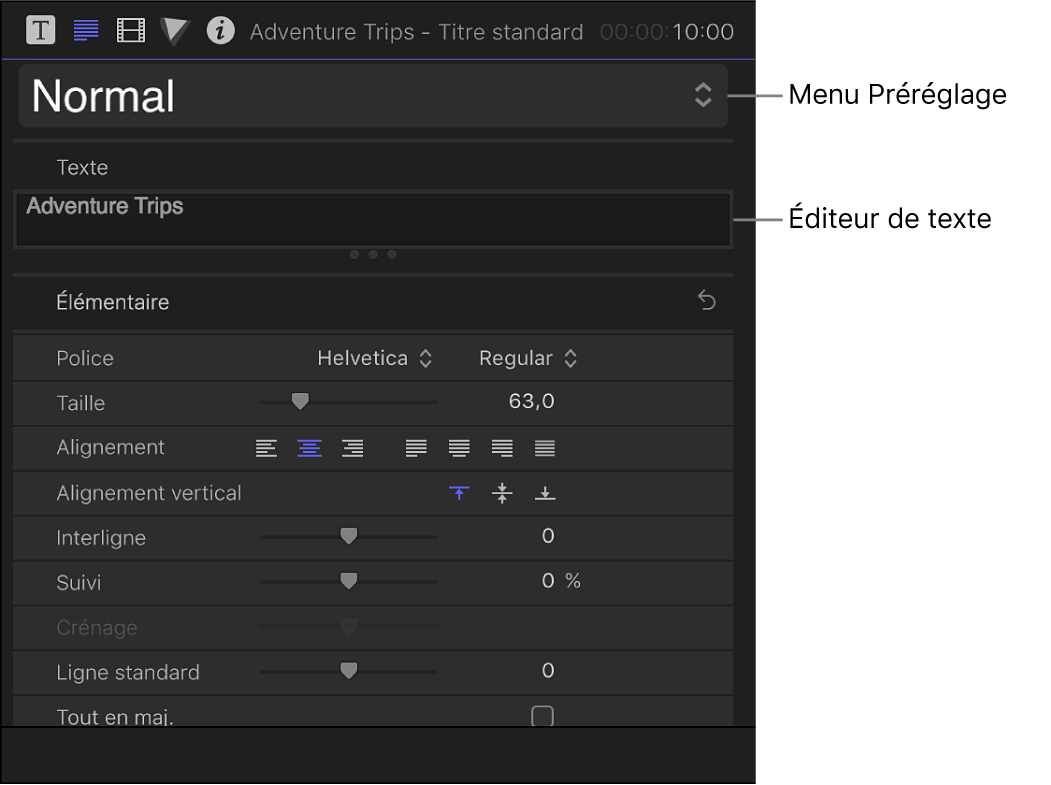Open the Generator inspector triangle icon
Viewport: 1051px width, 785px height.
point(175,30)
